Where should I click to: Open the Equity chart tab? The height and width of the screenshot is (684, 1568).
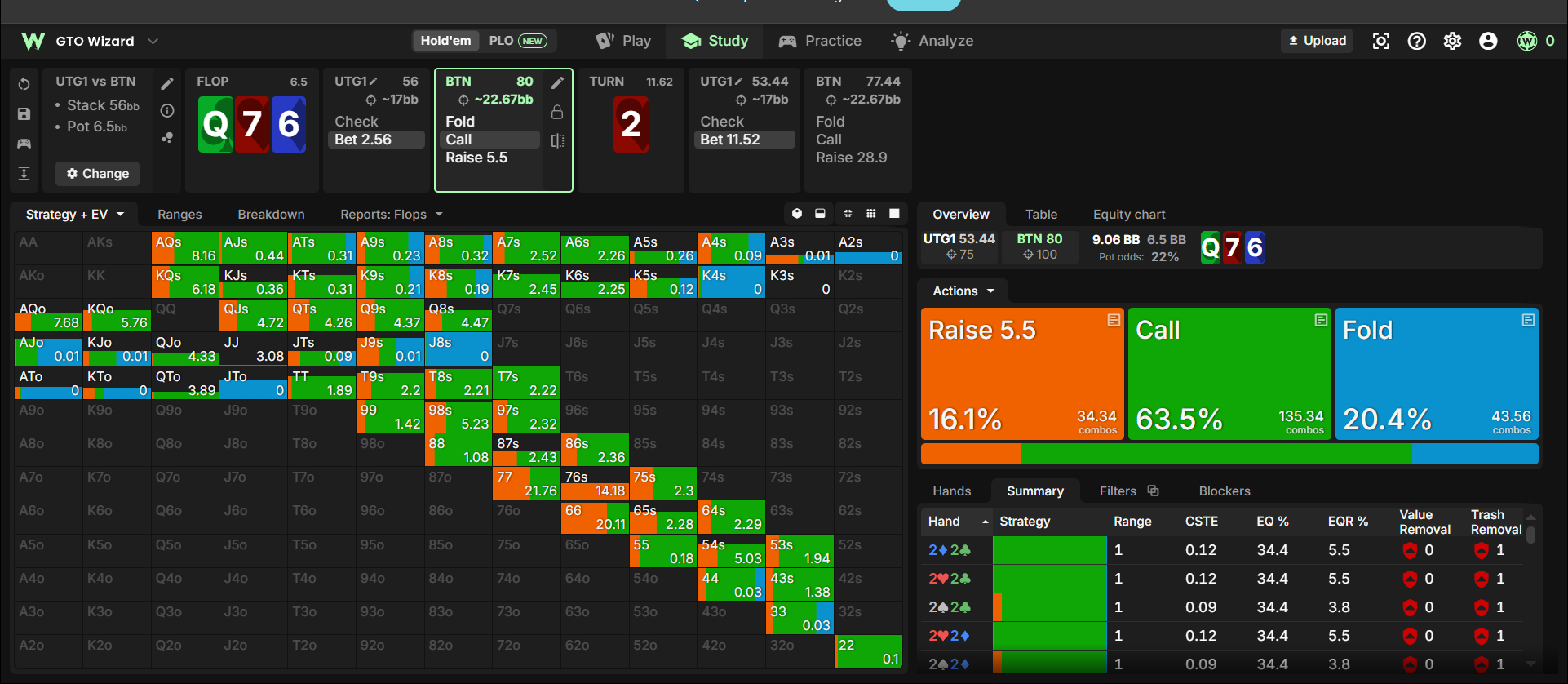point(1129,215)
